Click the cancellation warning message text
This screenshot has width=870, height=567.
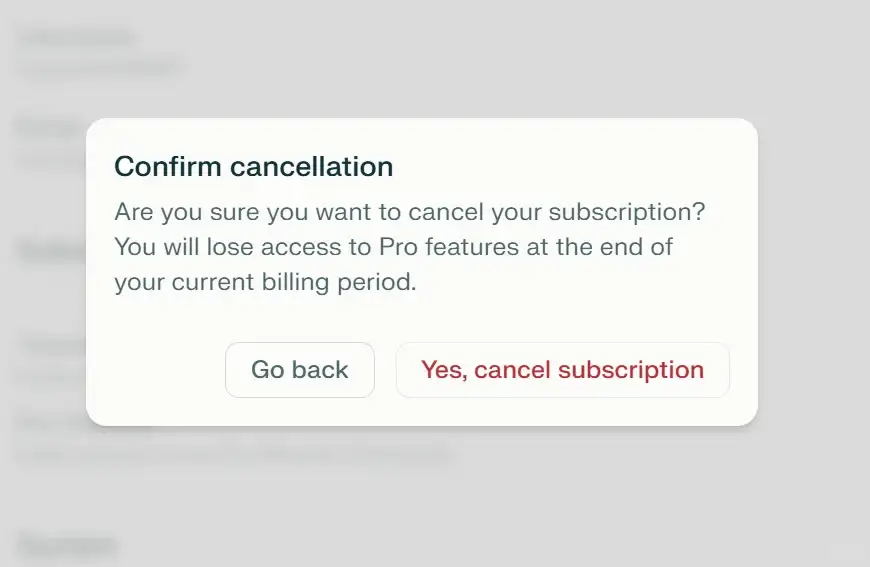(x=410, y=248)
